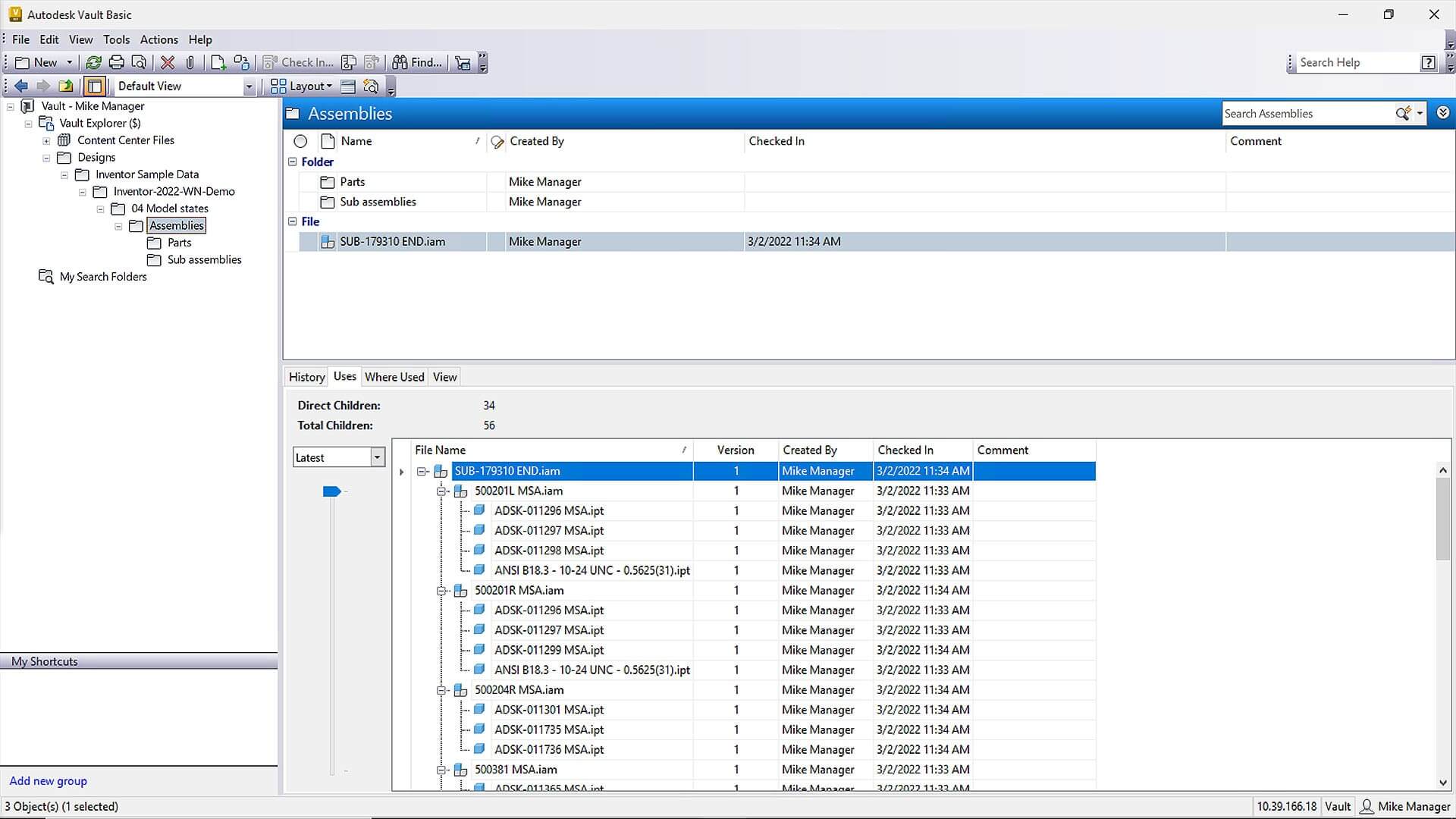Click the binoculars Find button

pyautogui.click(x=416, y=63)
